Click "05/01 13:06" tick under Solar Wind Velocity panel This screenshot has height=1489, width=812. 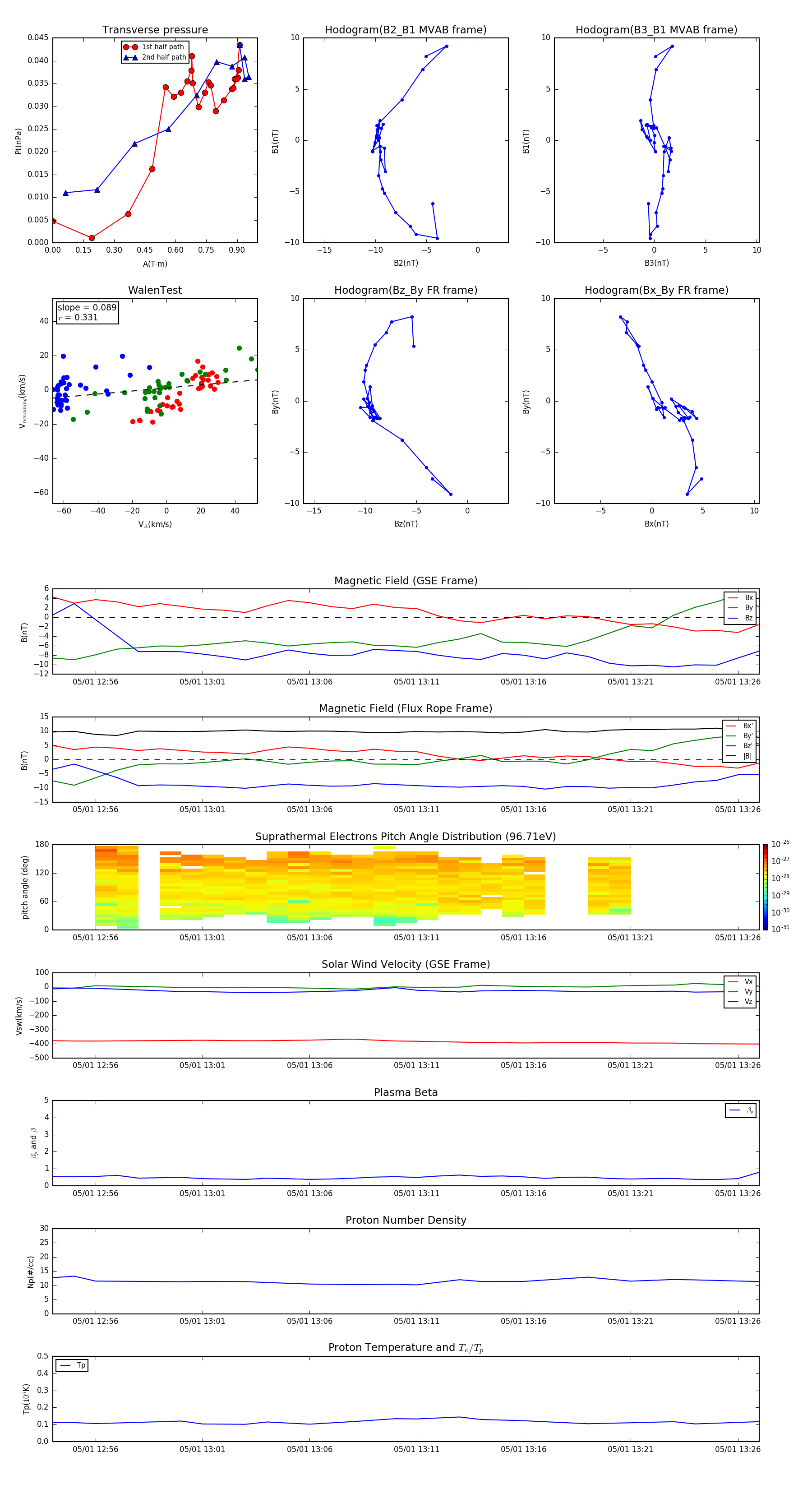click(310, 1065)
